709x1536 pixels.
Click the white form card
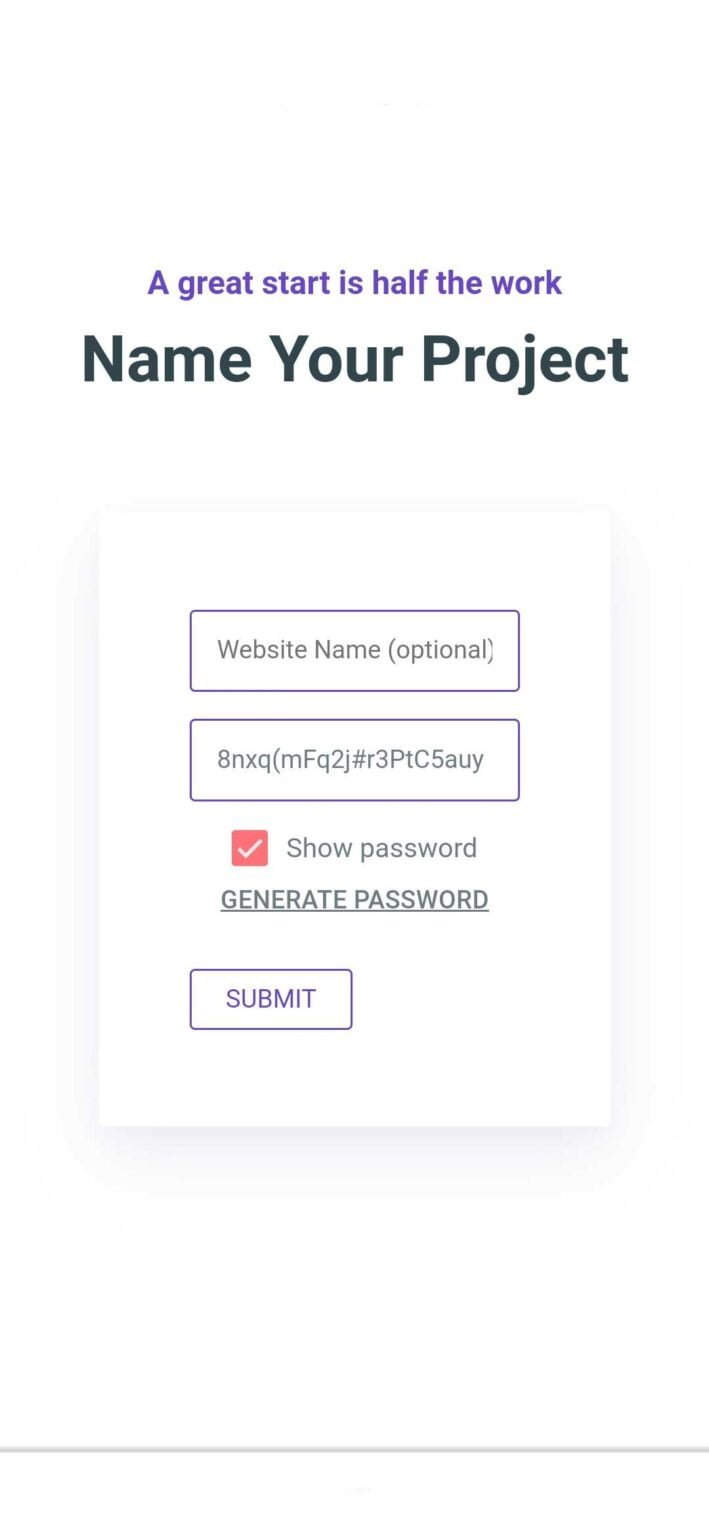tap(354, 1070)
